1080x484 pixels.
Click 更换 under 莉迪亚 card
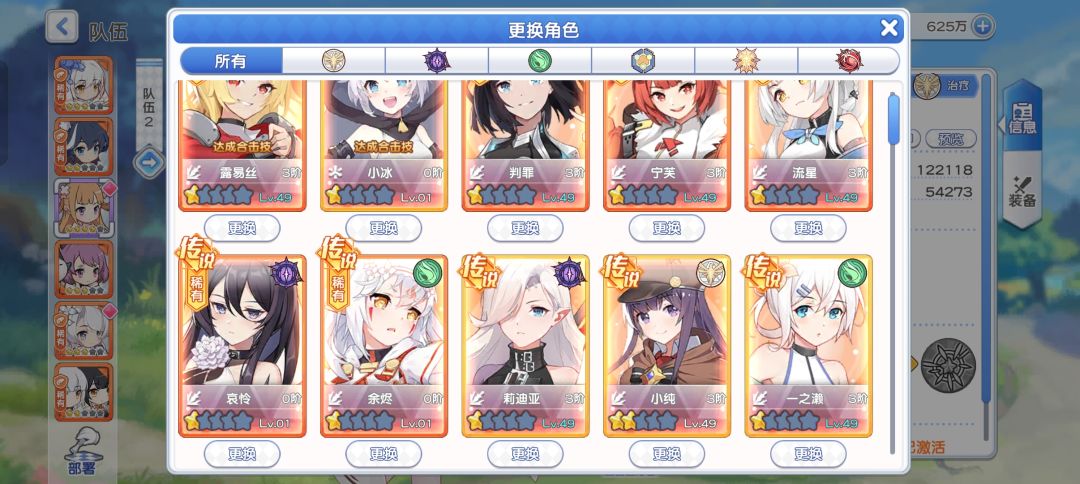525,454
